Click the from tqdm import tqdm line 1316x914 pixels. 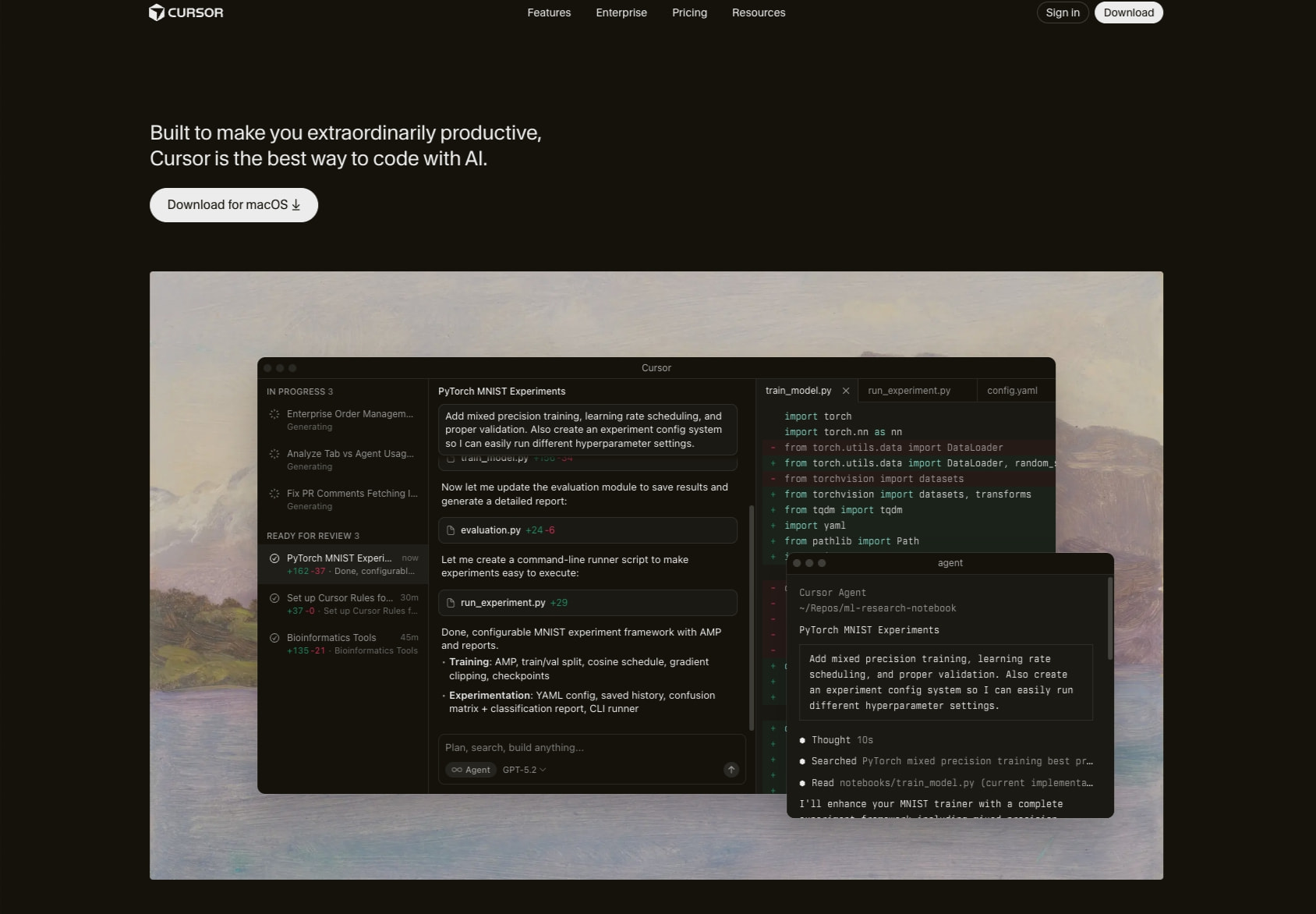coord(843,510)
